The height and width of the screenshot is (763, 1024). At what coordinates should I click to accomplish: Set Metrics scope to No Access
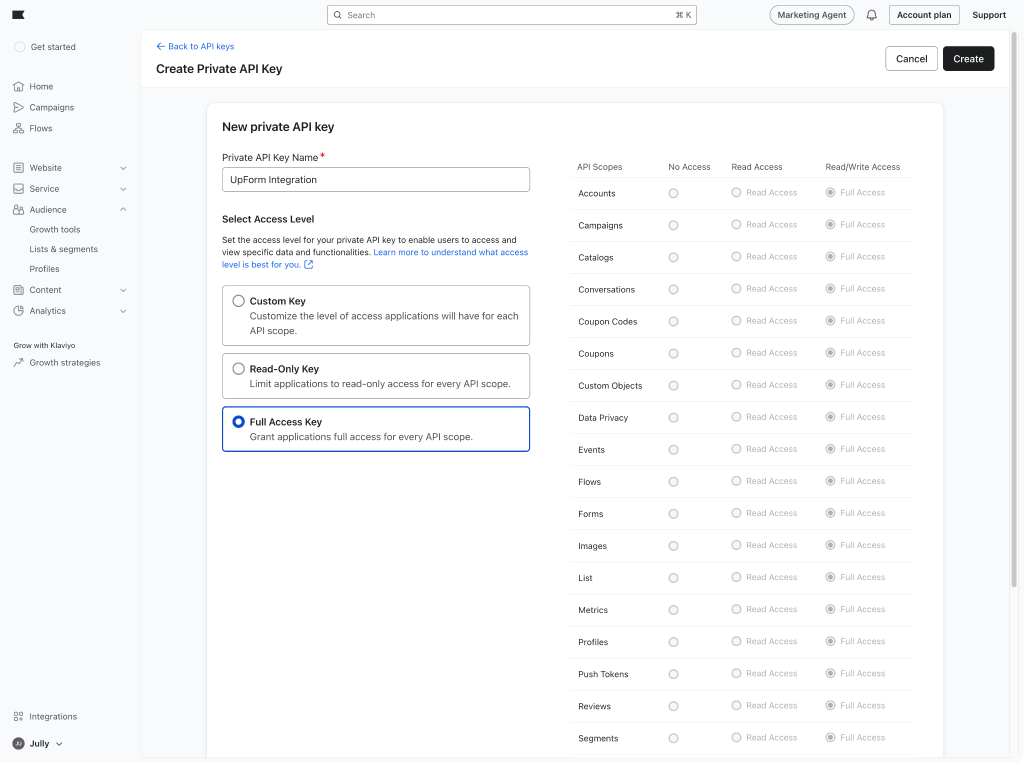pyautogui.click(x=673, y=609)
